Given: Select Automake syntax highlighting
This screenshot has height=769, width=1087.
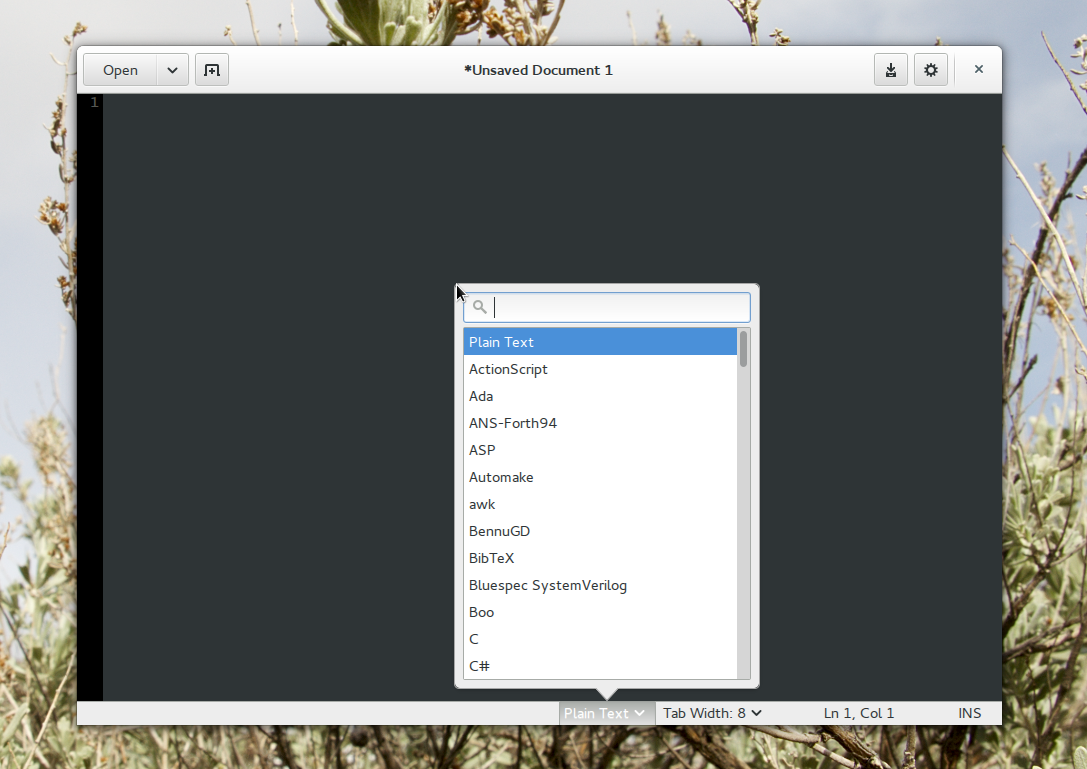Looking at the screenshot, I should tap(501, 477).
